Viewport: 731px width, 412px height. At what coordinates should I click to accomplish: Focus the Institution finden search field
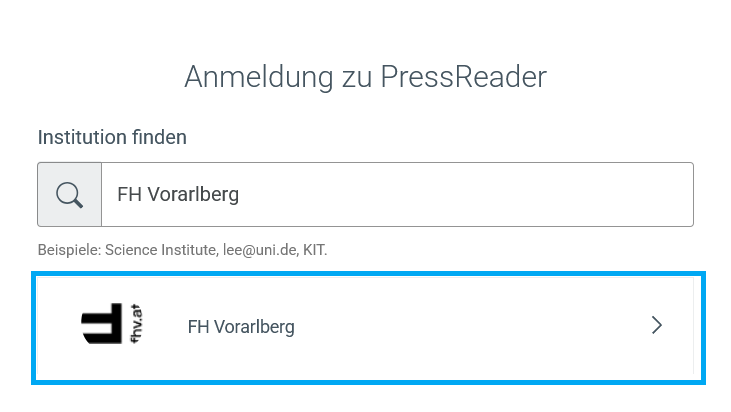(397, 194)
